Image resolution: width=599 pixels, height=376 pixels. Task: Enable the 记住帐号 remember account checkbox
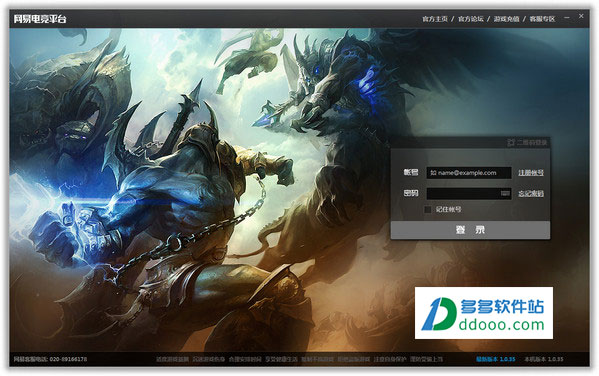tap(428, 209)
